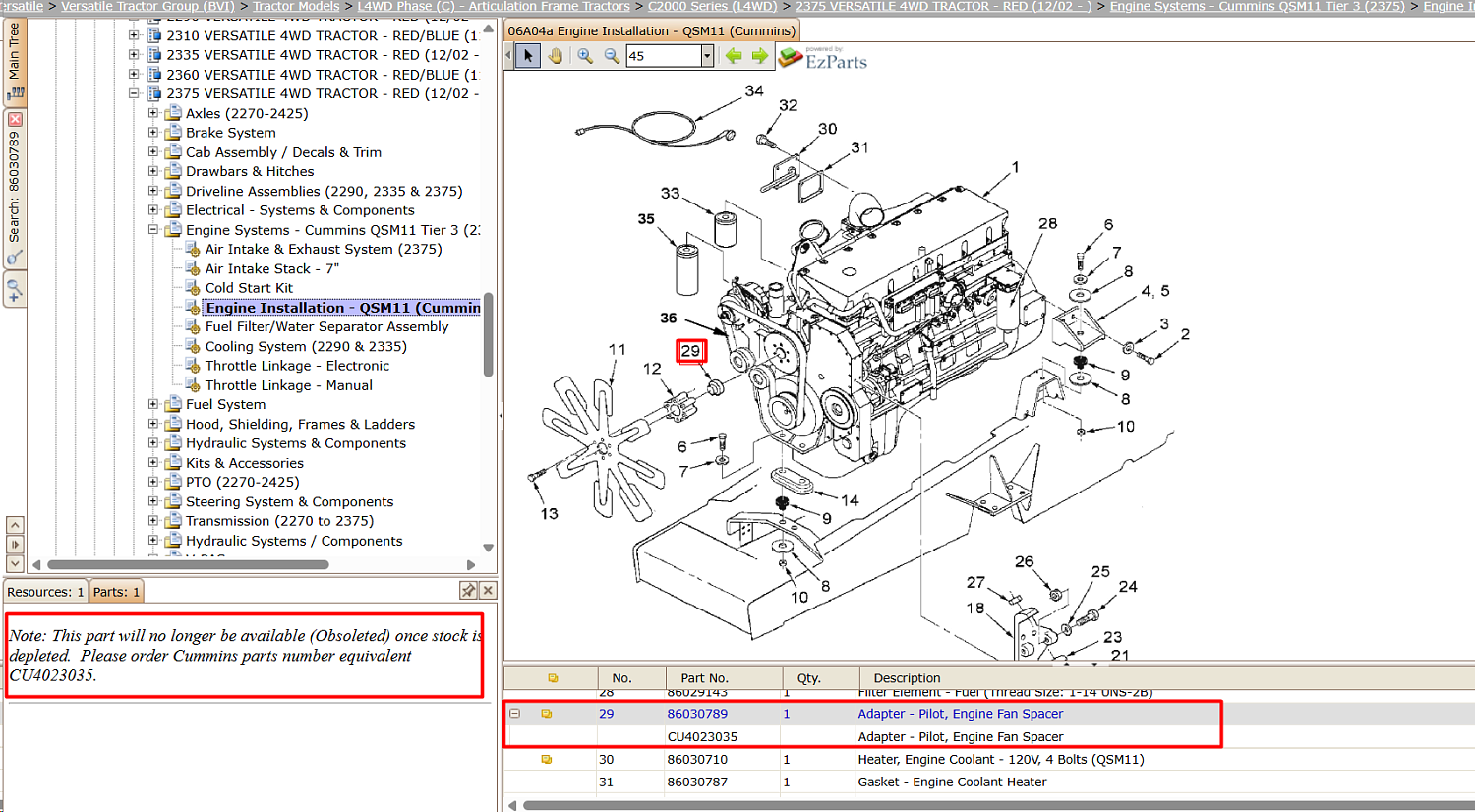The width and height of the screenshot is (1475, 812).
Task: Click the Axles (2270-2425) folder icon
Action: 174,113
